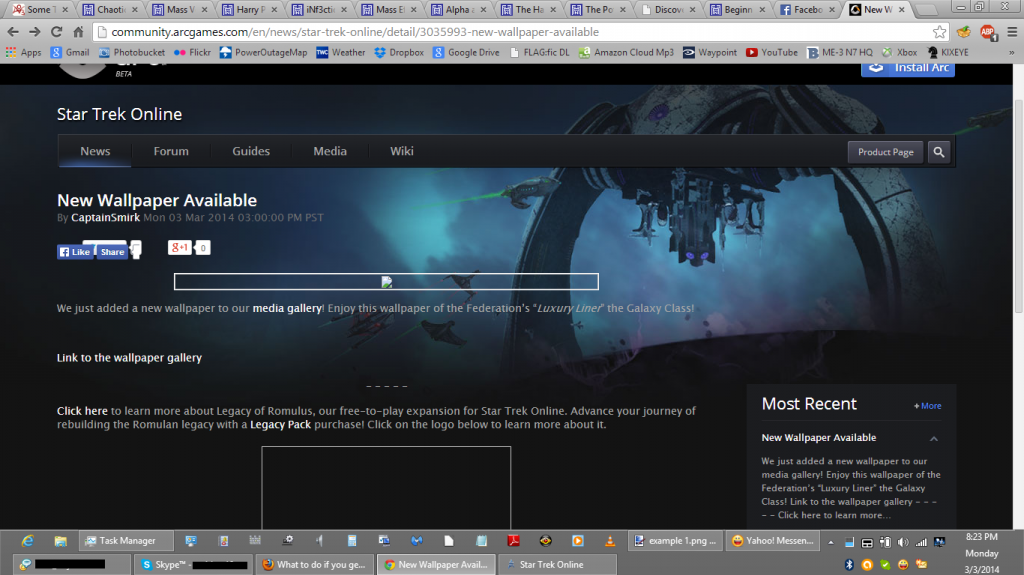The width and height of the screenshot is (1024, 575).
Task: Go back with the browser back arrow
Action: pyautogui.click(x=13, y=32)
